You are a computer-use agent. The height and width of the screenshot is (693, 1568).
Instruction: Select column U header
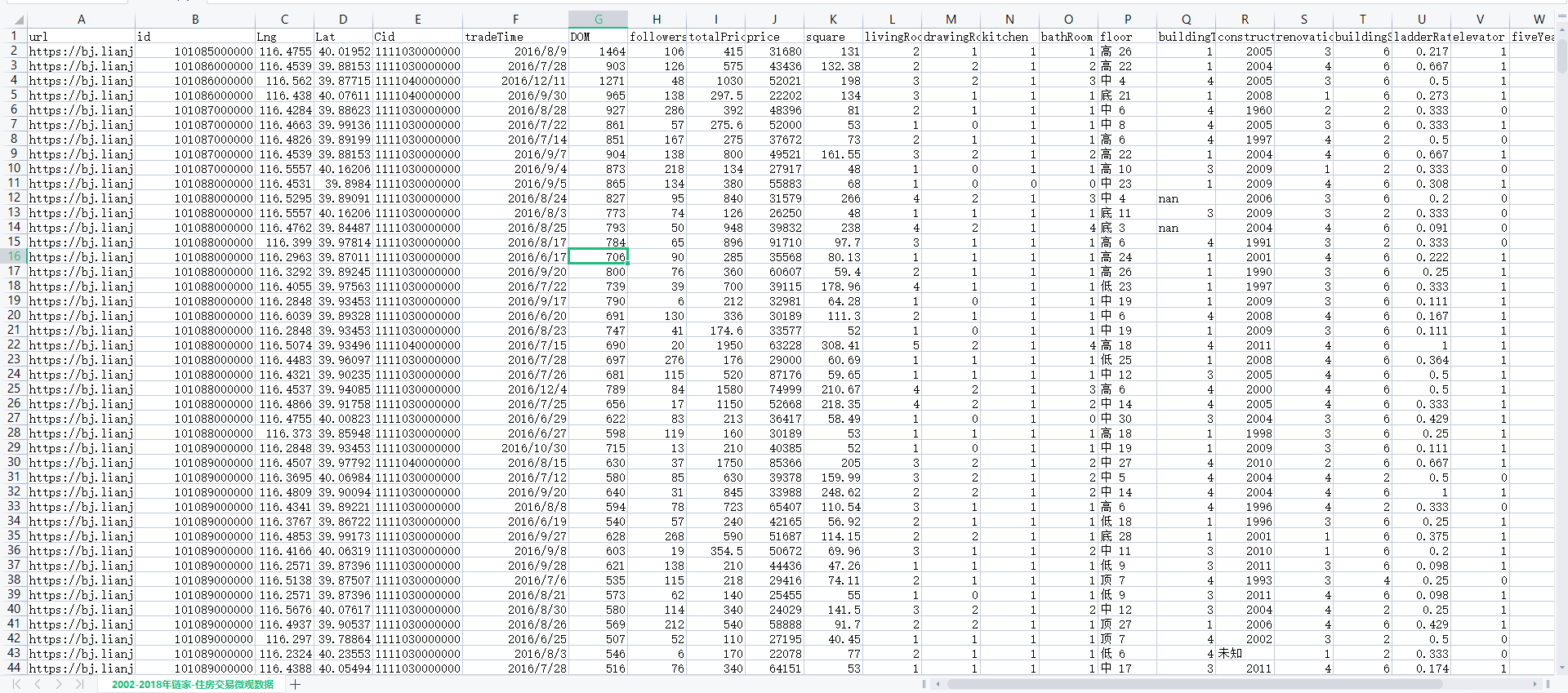[1421, 20]
